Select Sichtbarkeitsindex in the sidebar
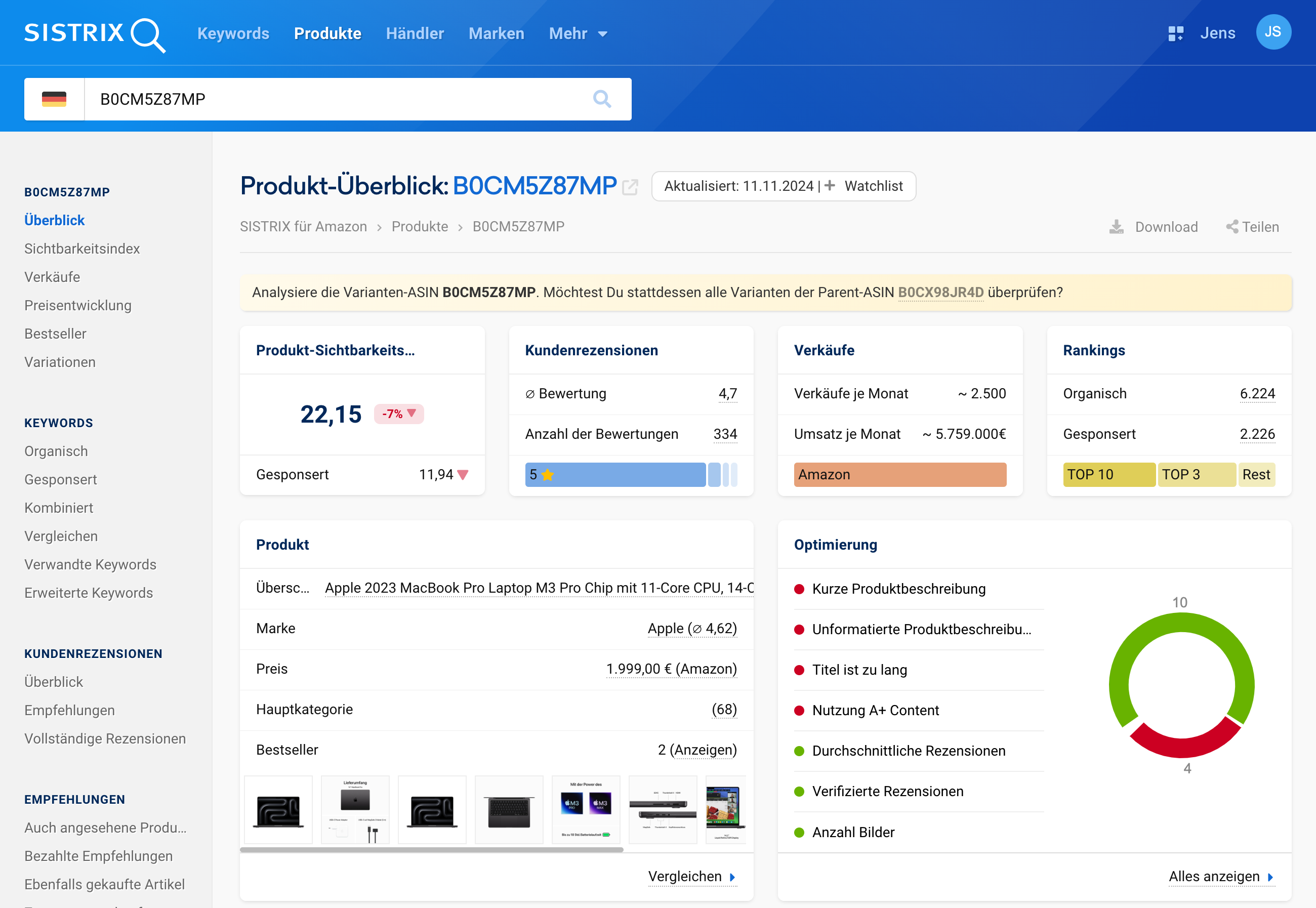 [82, 249]
